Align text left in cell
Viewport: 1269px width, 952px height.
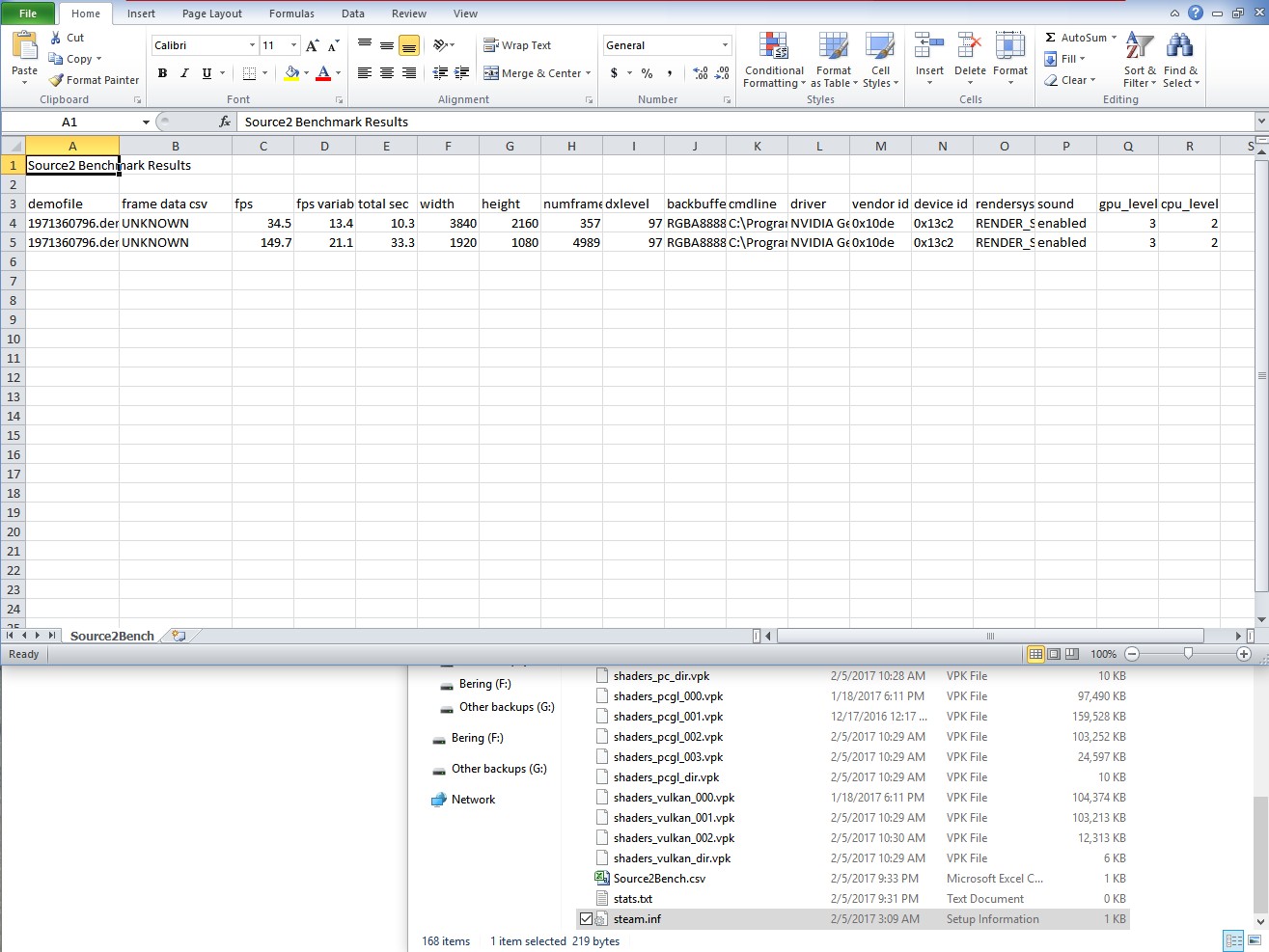[x=365, y=73]
